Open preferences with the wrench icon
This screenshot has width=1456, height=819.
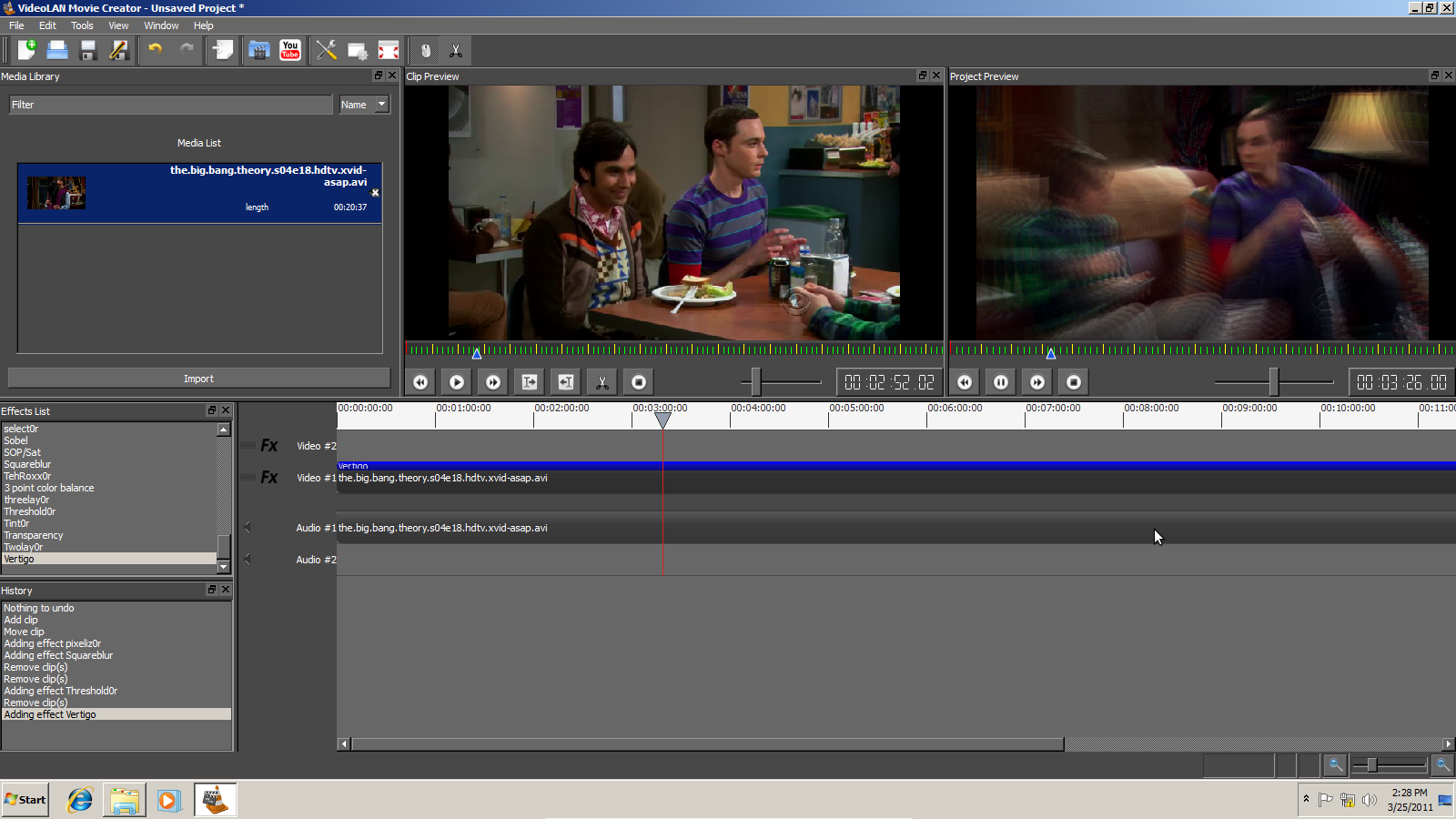pyautogui.click(x=326, y=50)
